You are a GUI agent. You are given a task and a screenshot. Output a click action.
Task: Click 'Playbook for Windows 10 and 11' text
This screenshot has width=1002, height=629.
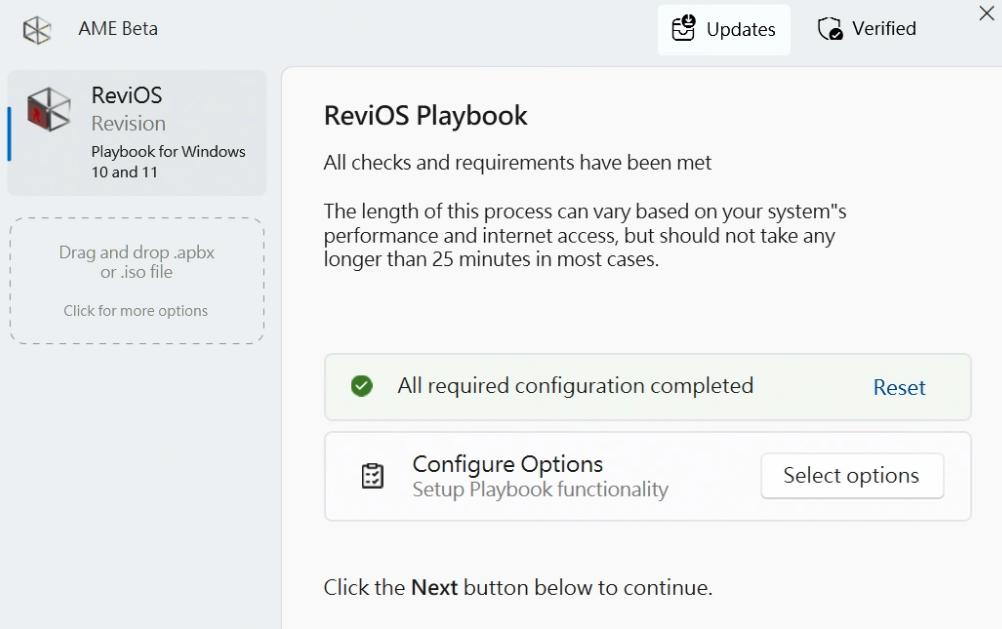click(x=168, y=162)
